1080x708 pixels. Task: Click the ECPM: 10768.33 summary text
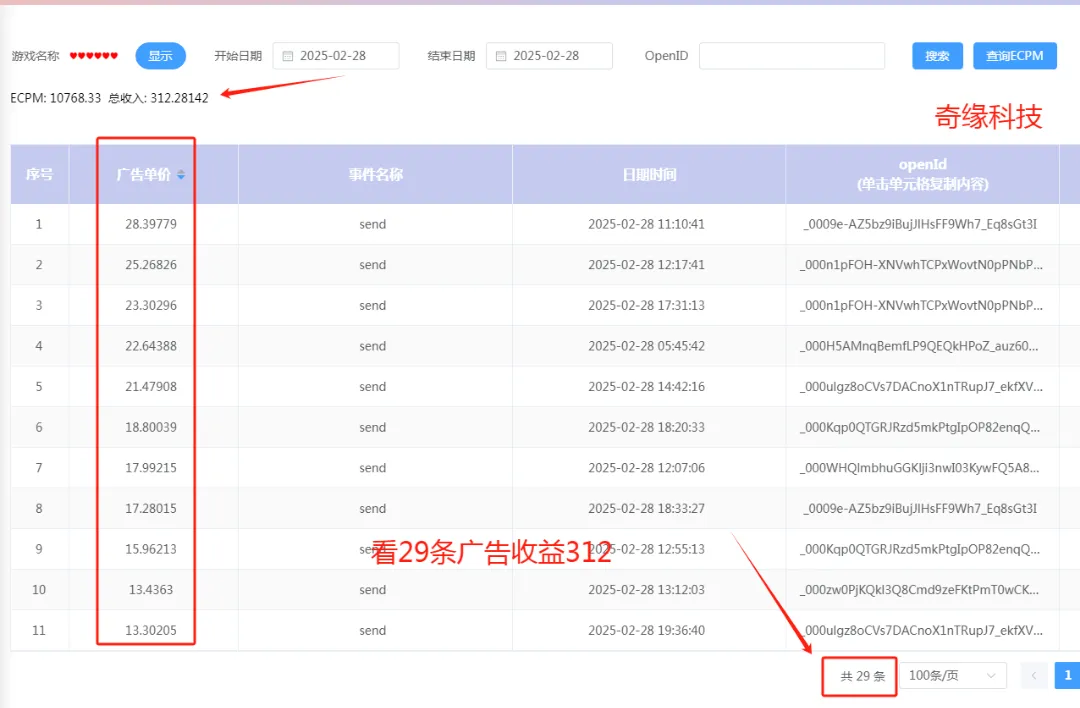point(56,98)
